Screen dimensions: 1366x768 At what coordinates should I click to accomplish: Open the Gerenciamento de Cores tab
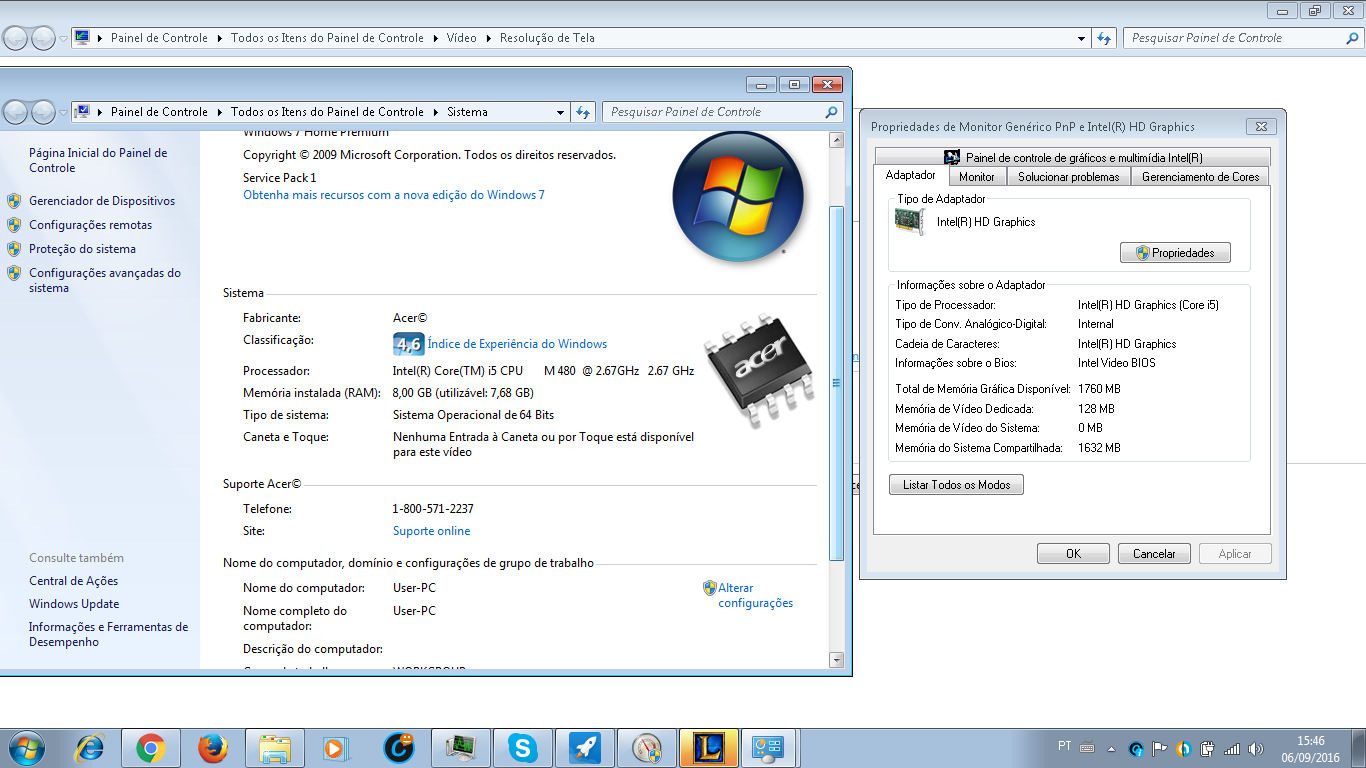pyautogui.click(x=1200, y=176)
